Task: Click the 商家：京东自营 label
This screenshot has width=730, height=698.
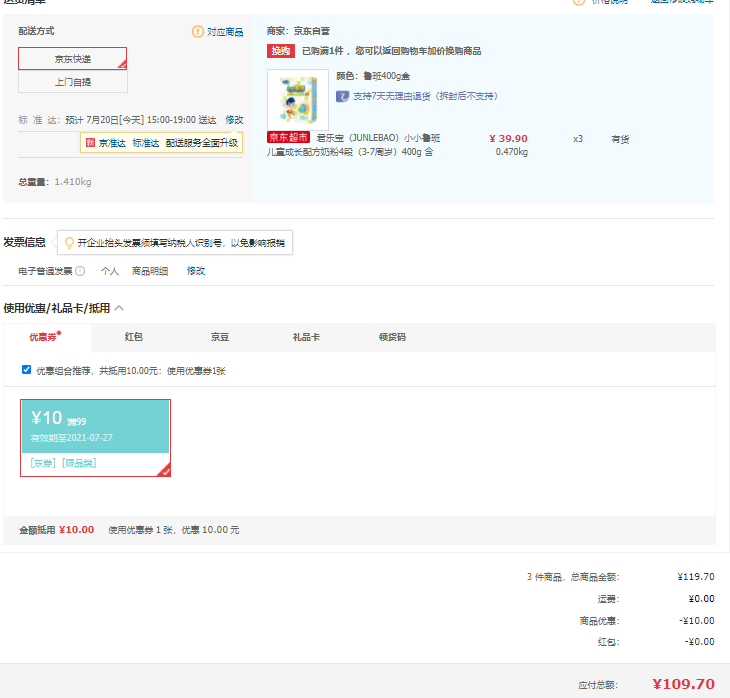Action: [298, 31]
